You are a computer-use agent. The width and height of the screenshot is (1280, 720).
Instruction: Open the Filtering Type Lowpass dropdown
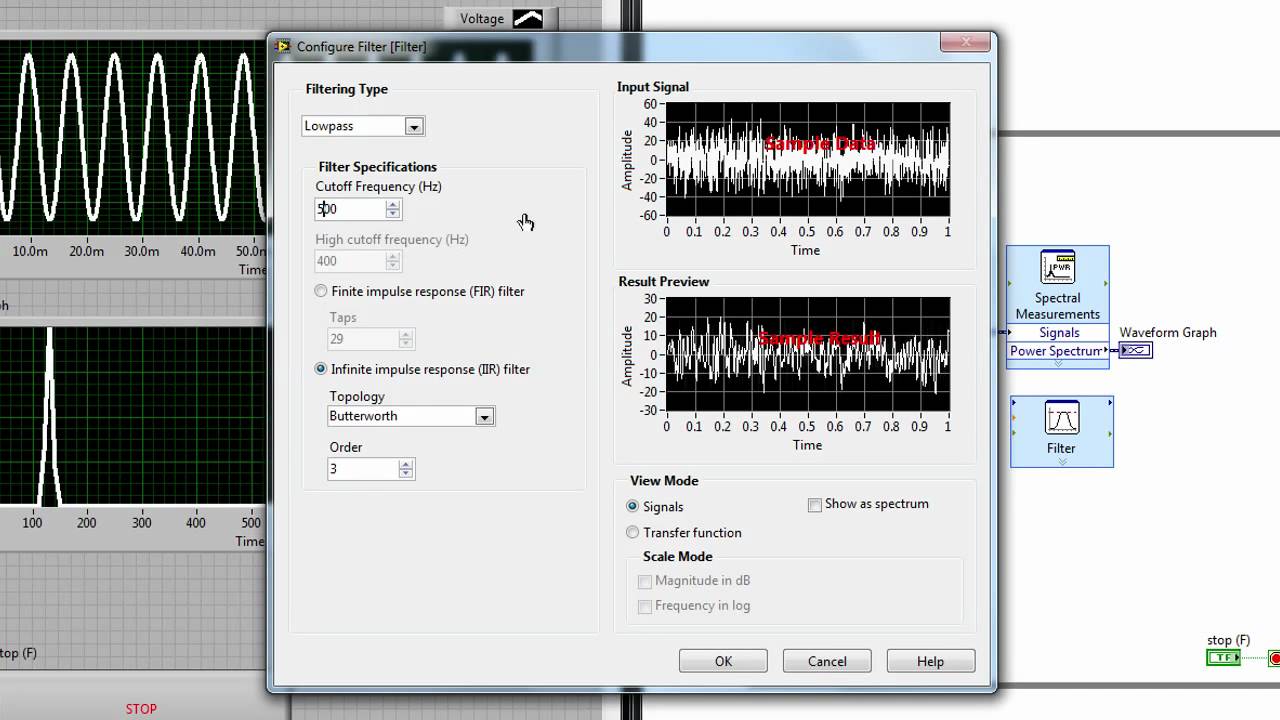pos(413,126)
